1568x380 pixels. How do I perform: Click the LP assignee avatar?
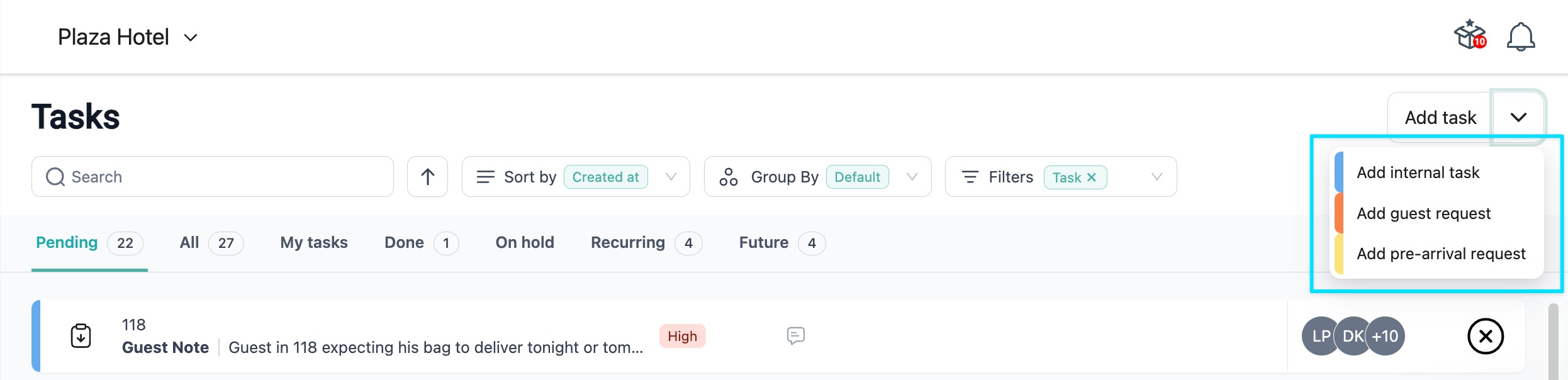point(1319,337)
